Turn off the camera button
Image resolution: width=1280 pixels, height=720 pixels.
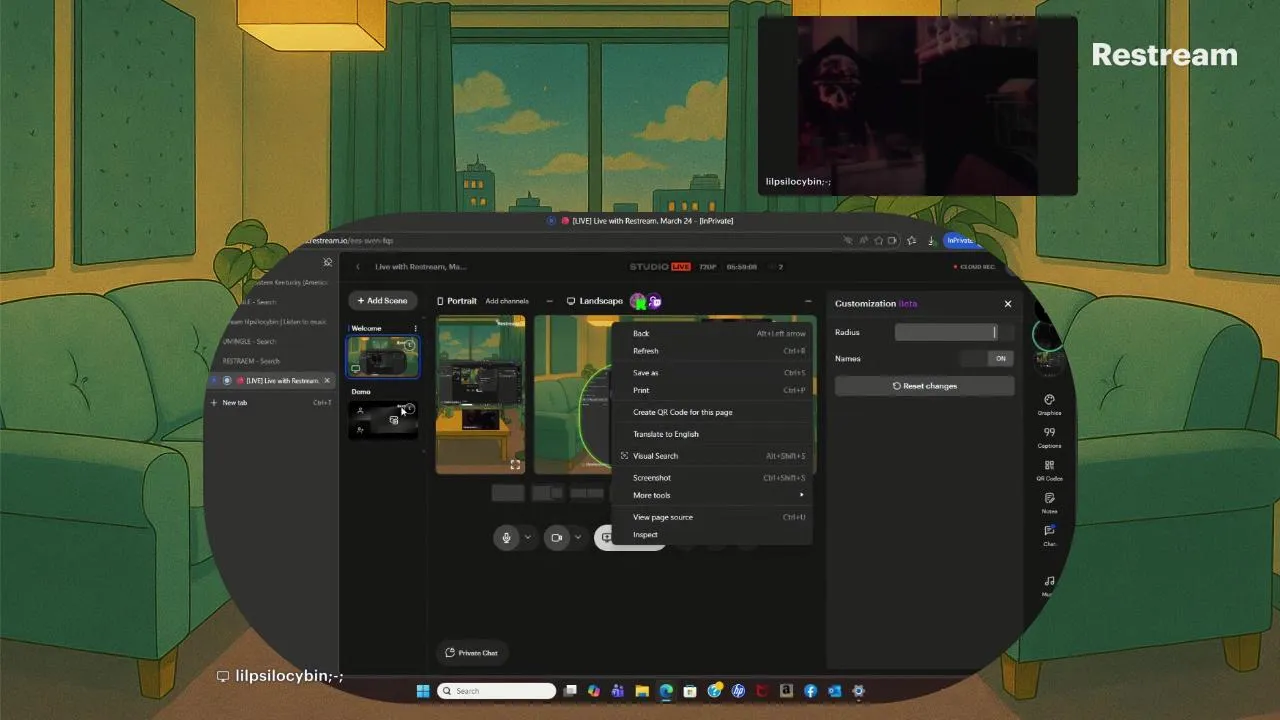tap(557, 538)
